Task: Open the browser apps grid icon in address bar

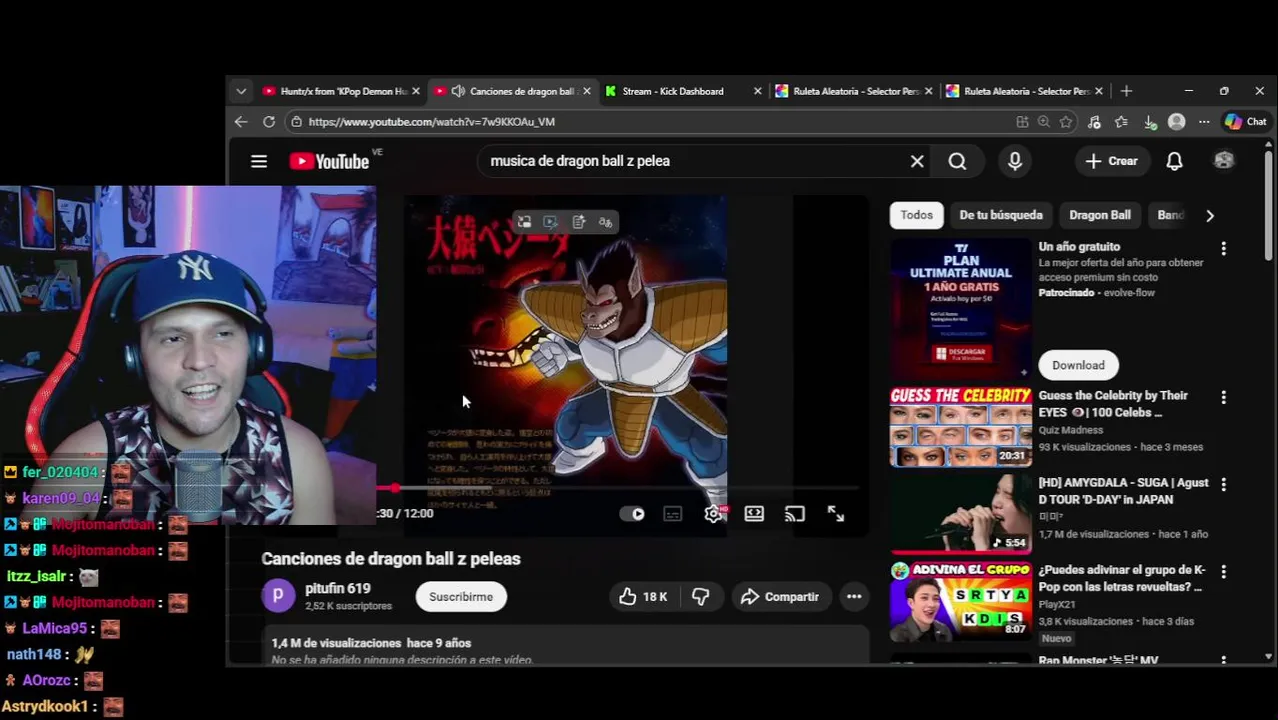Action: pyautogui.click(x=1022, y=122)
